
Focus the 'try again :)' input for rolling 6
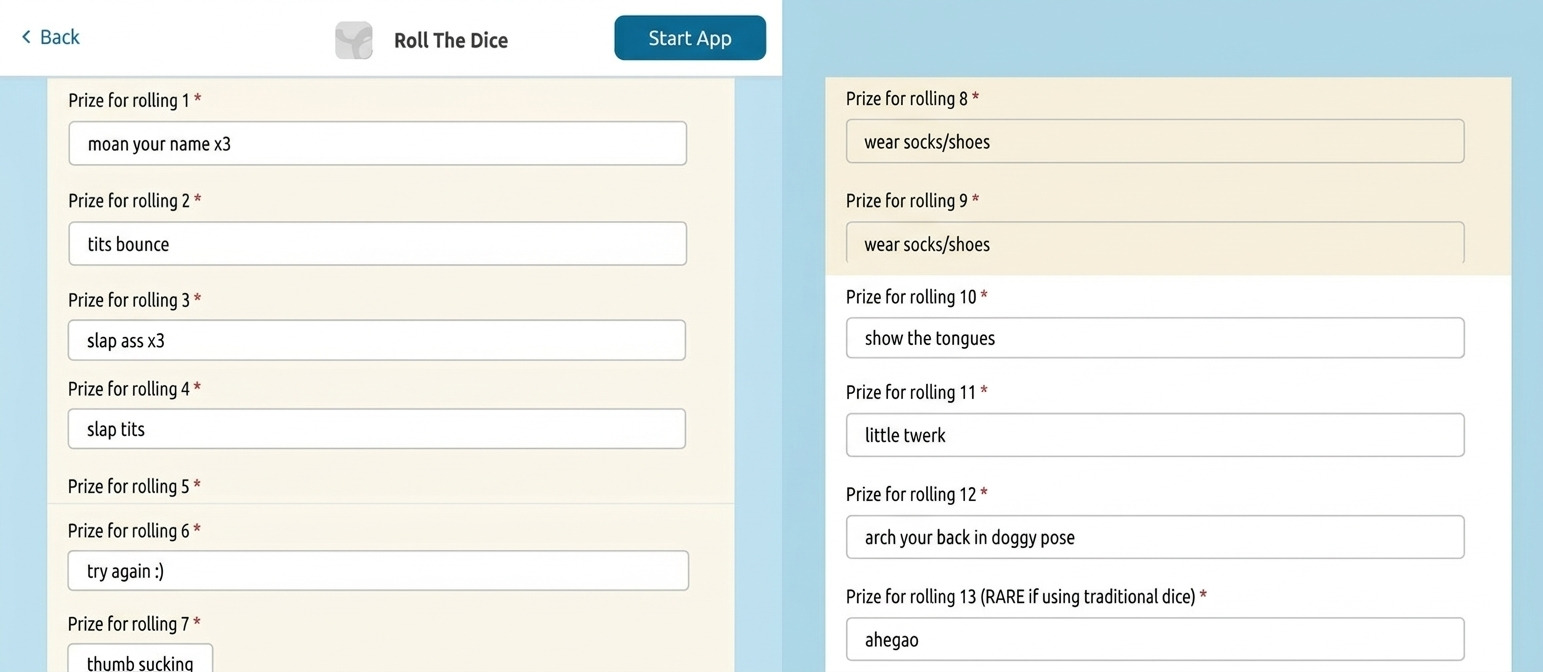[x=378, y=571]
